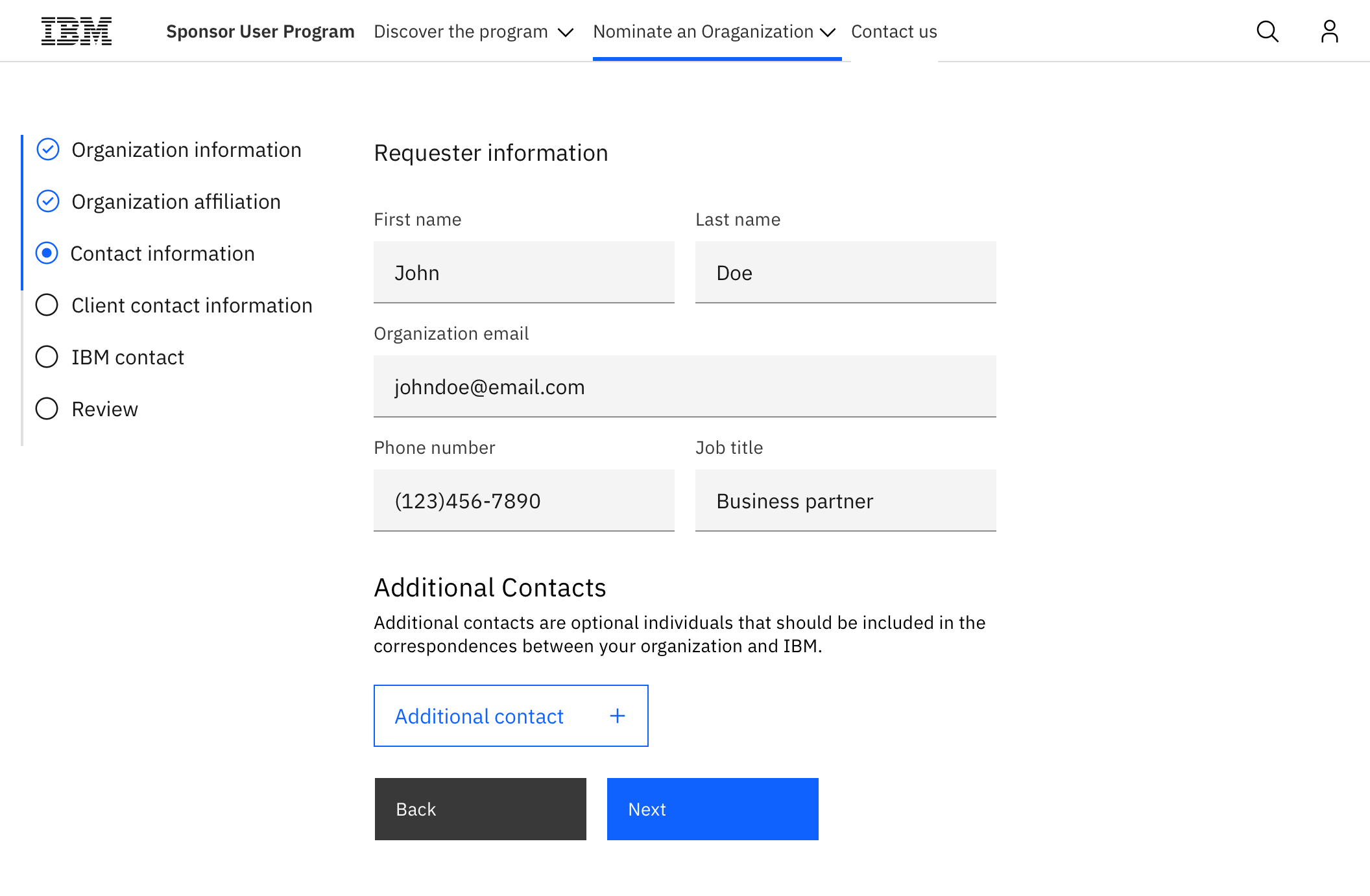This screenshot has width=1370, height=896.
Task: Click the Organization email field
Action: [684, 386]
